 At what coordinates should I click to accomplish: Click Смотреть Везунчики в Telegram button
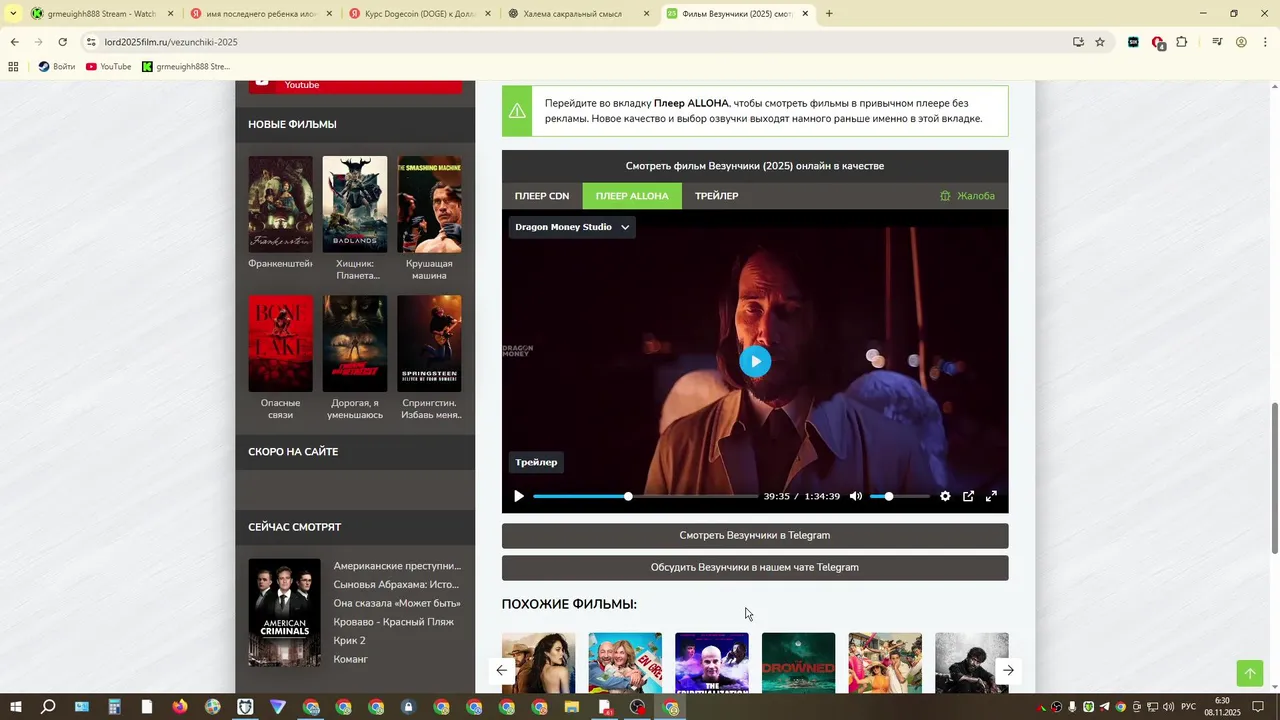point(755,535)
